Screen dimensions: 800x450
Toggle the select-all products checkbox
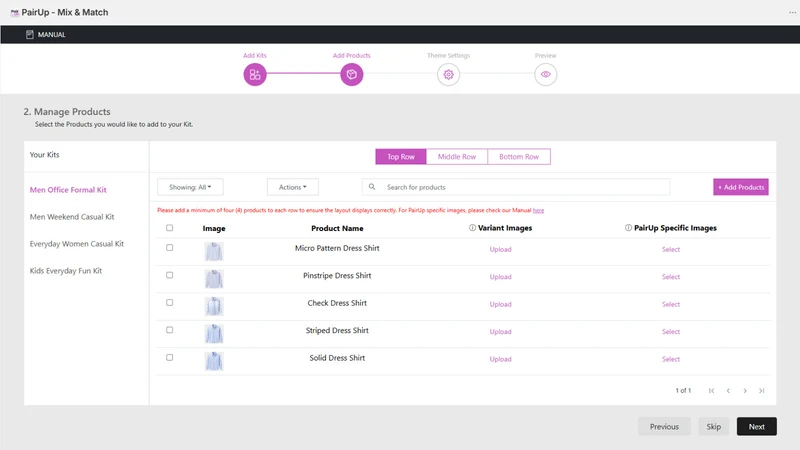pos(169,228)
